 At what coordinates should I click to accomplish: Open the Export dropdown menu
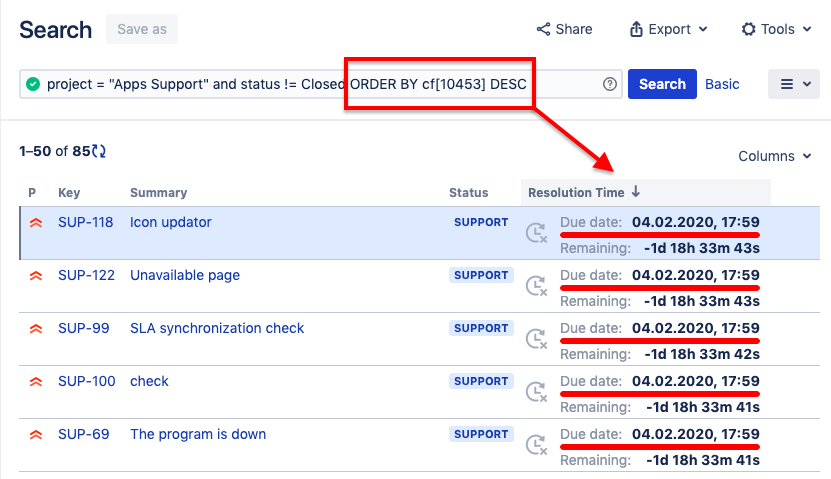click(668, 30)
